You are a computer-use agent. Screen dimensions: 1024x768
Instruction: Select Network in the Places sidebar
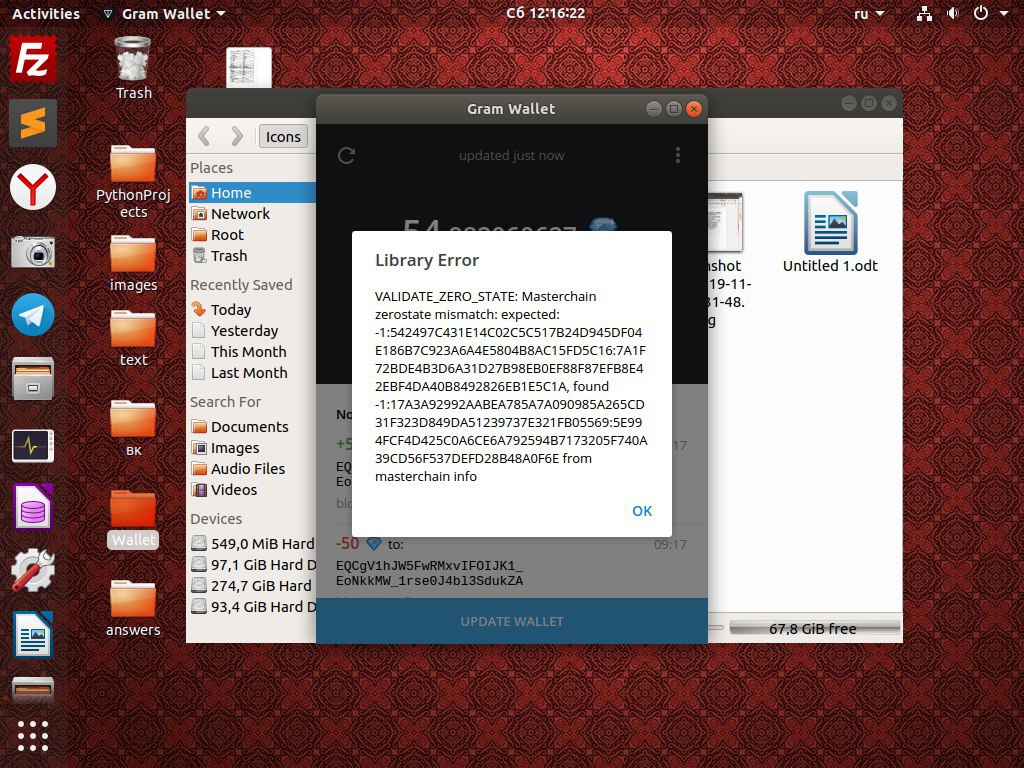click(x=252, y=214)
